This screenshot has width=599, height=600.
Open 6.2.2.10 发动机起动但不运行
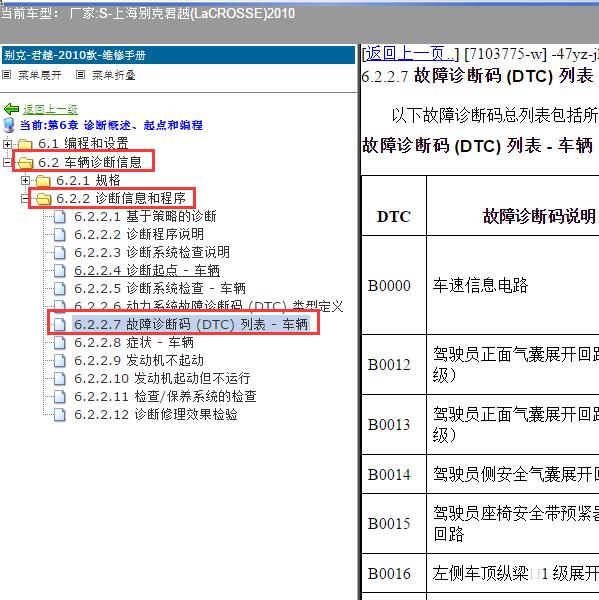162,378
